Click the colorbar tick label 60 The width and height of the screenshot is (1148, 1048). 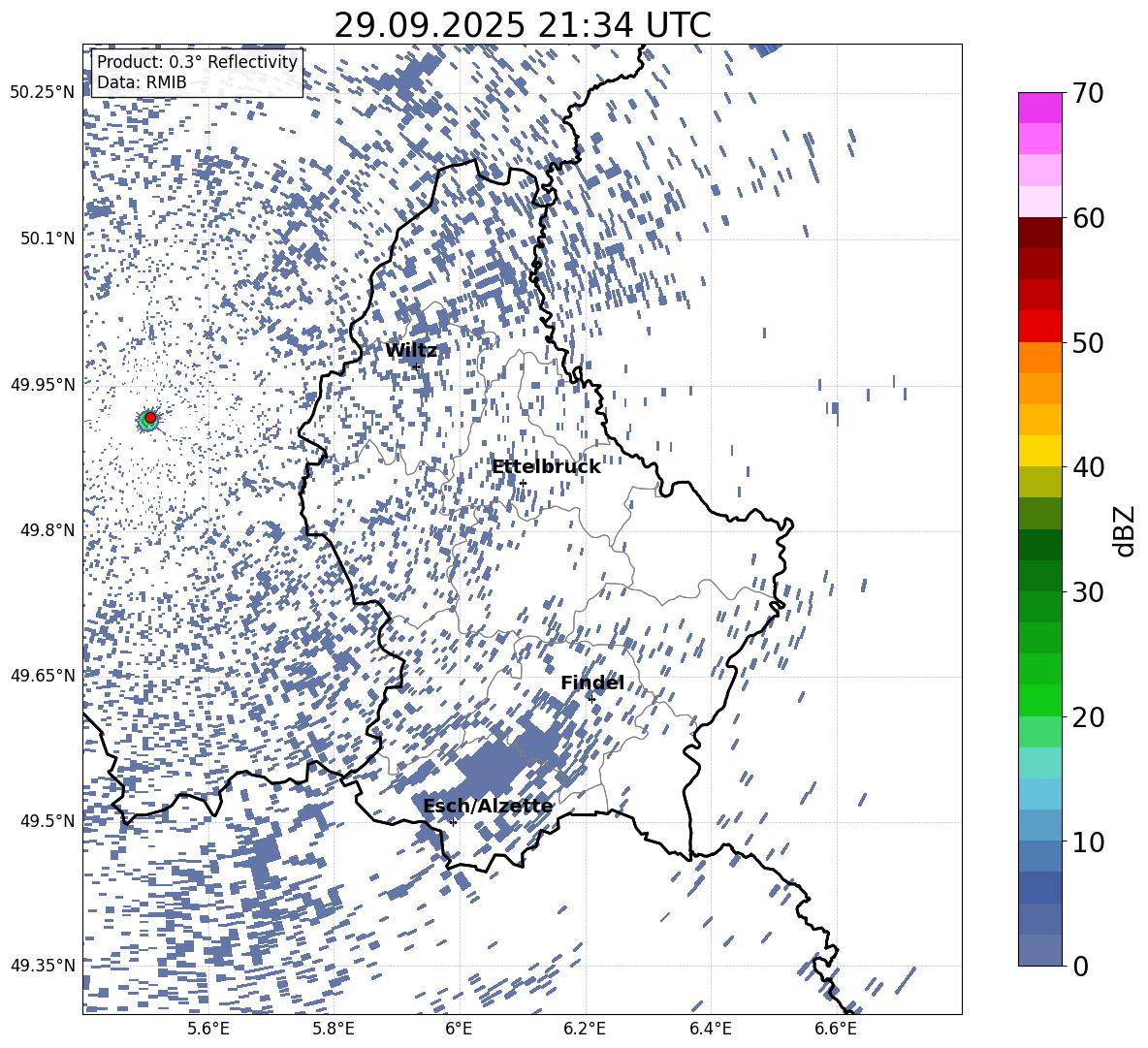tap(1088, 218)
